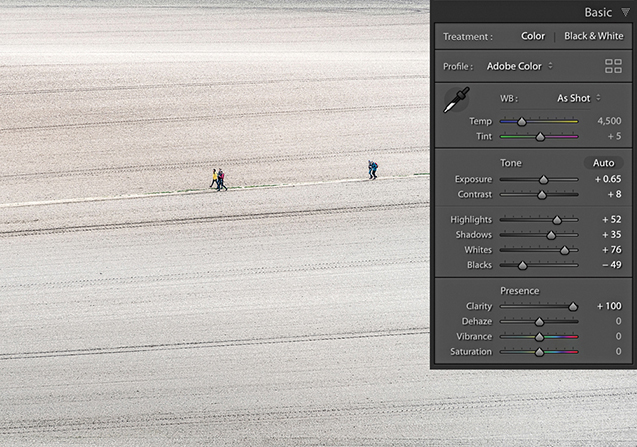
Task: Click the Exposure value +0.65 field
Action: 607,179
